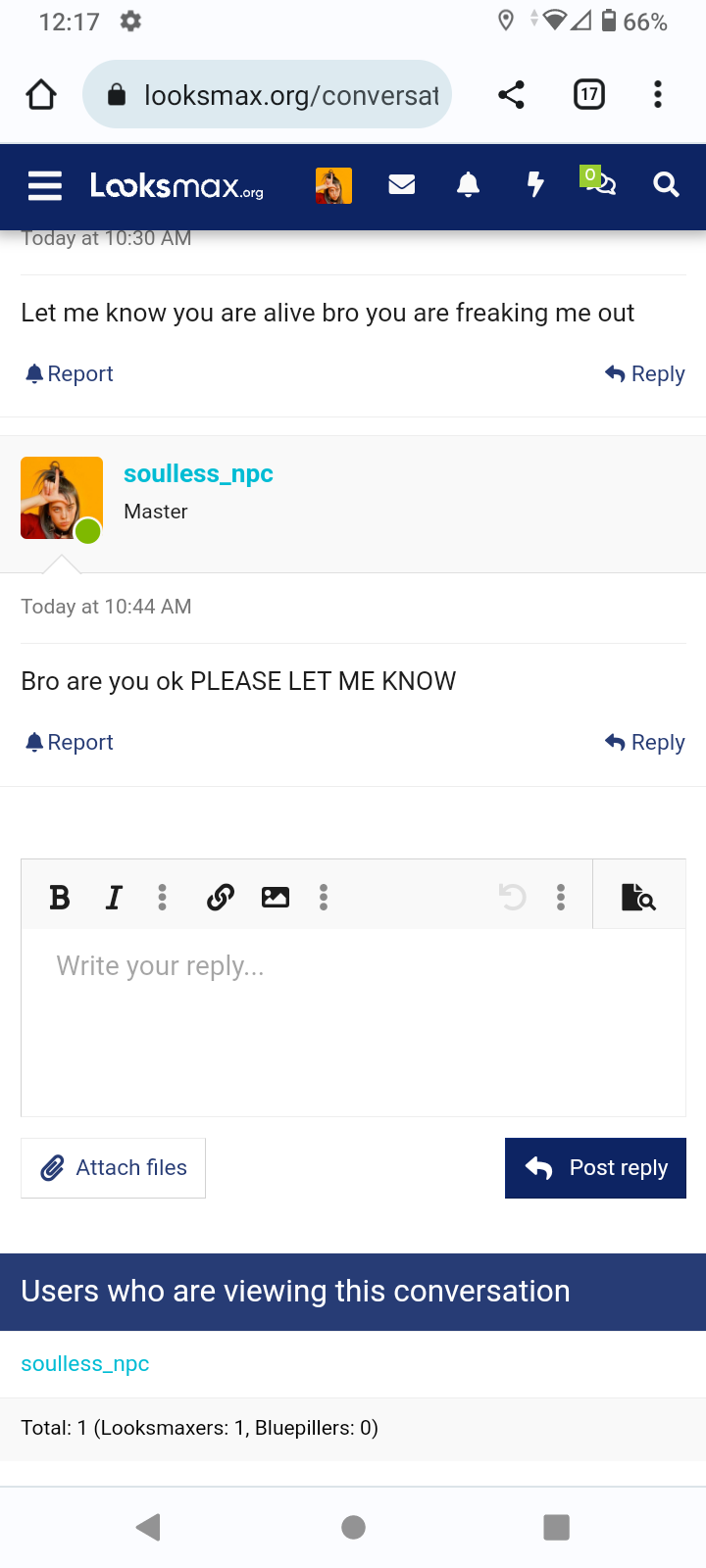Open the chat bubbles icon in header
This screenshot has width=706, height=1568.
[x=600, y=182]
